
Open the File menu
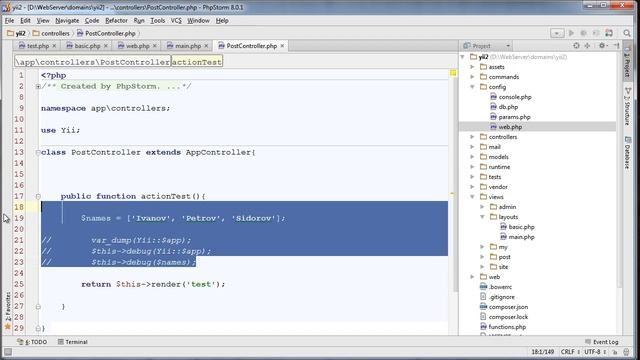click(x=9, y=20)
